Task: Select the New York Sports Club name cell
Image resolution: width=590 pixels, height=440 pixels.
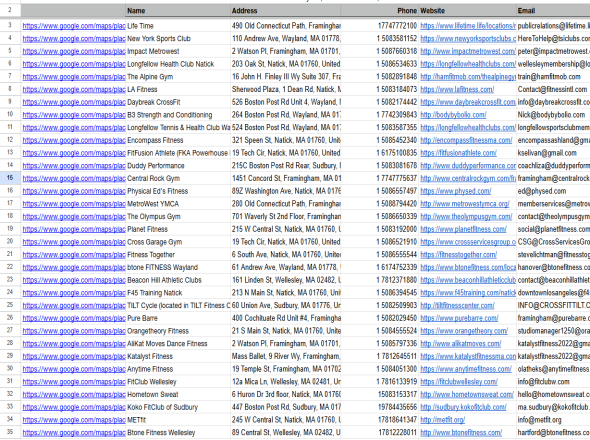Action: (x=178, y=38)
